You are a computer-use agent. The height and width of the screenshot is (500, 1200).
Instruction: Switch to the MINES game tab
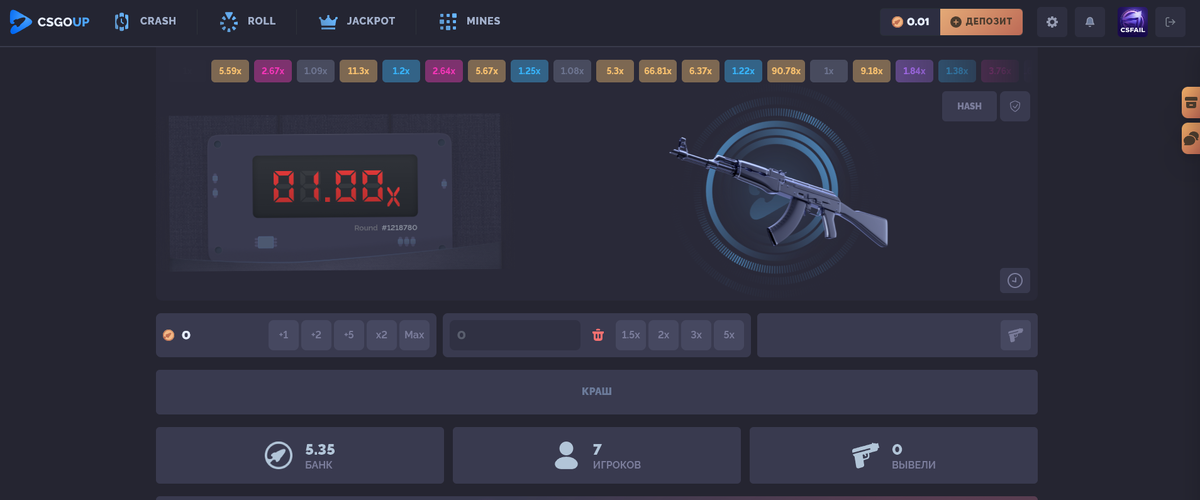click(x=470, y=21)
